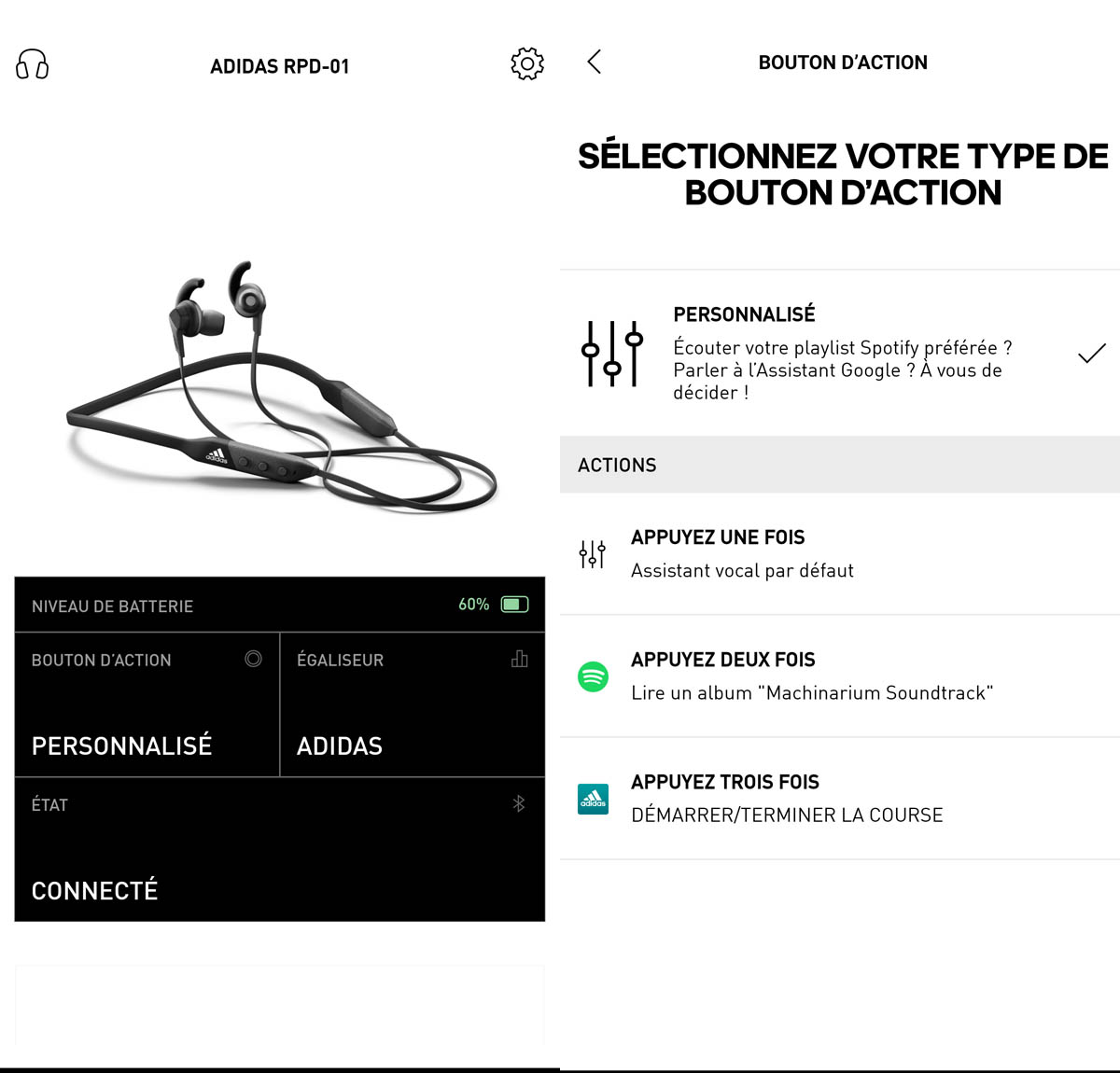This screenshot has width=1120, height=1073.
Task: Open the headphones device icon
Action: (33, 64)
